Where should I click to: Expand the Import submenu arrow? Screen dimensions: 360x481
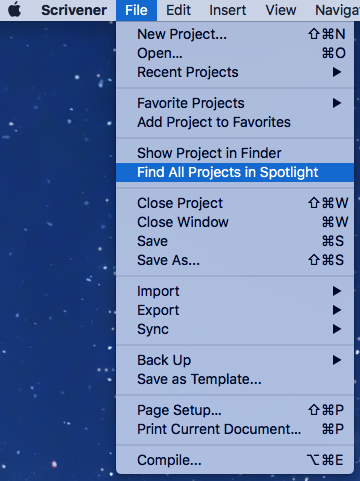click(337, 291)
